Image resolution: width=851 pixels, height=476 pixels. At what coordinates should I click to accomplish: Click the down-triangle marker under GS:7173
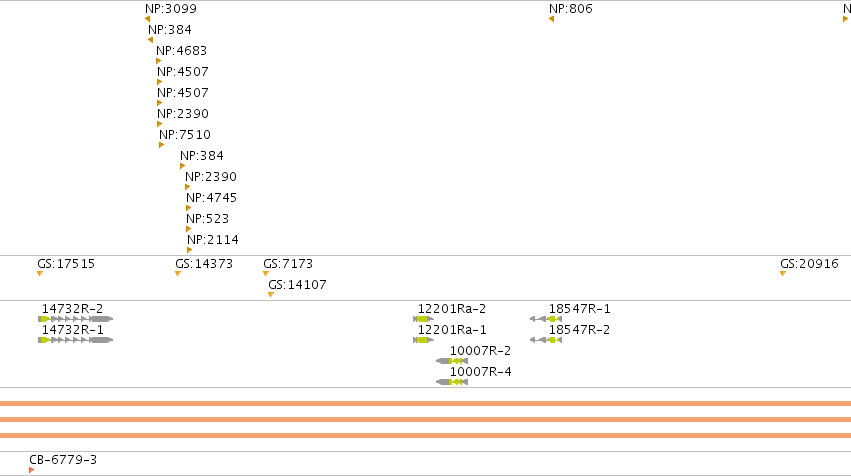click(266, 274)
